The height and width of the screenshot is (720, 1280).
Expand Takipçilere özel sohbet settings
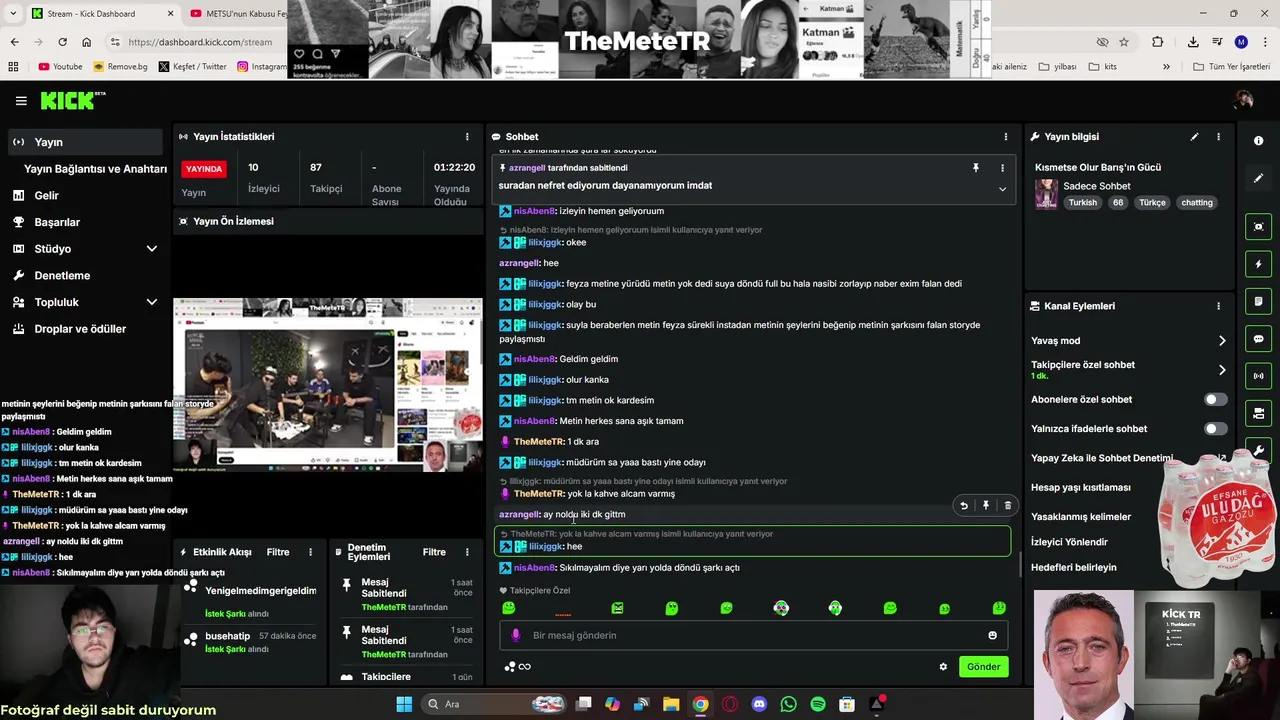point(1222,370)
